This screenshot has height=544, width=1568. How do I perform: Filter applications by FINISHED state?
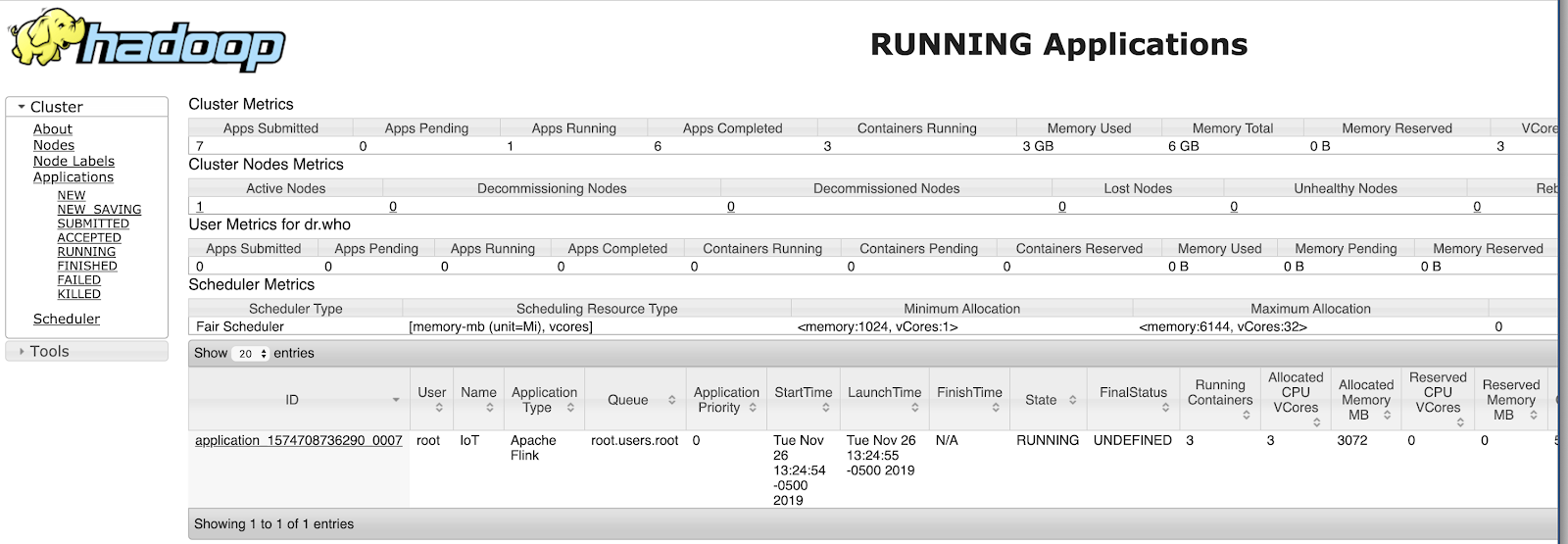(x=87, y=266)
